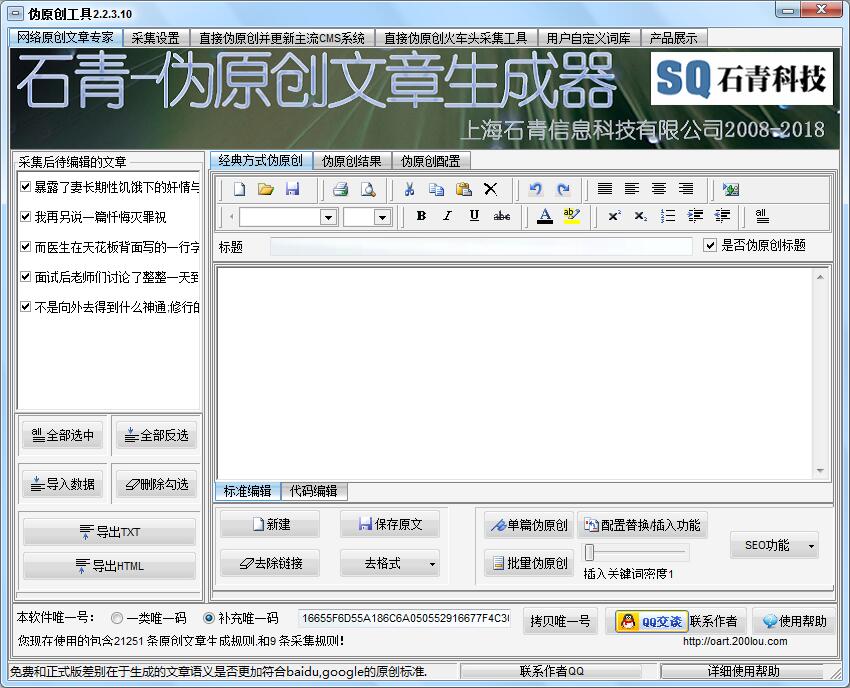Toggle Underline formatting
The height and width of the screenshot is (688, 850).
474,216
